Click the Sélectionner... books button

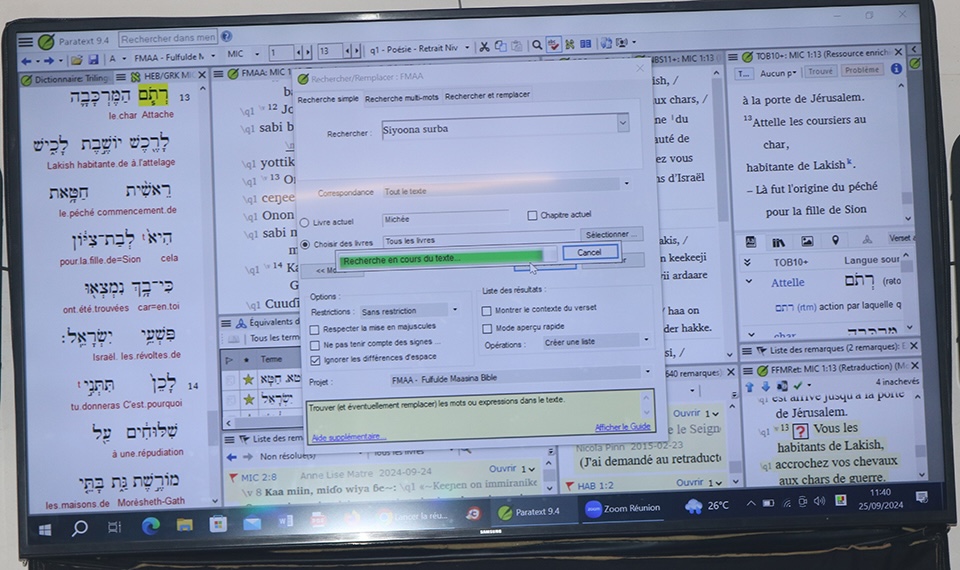click(610, 234)
